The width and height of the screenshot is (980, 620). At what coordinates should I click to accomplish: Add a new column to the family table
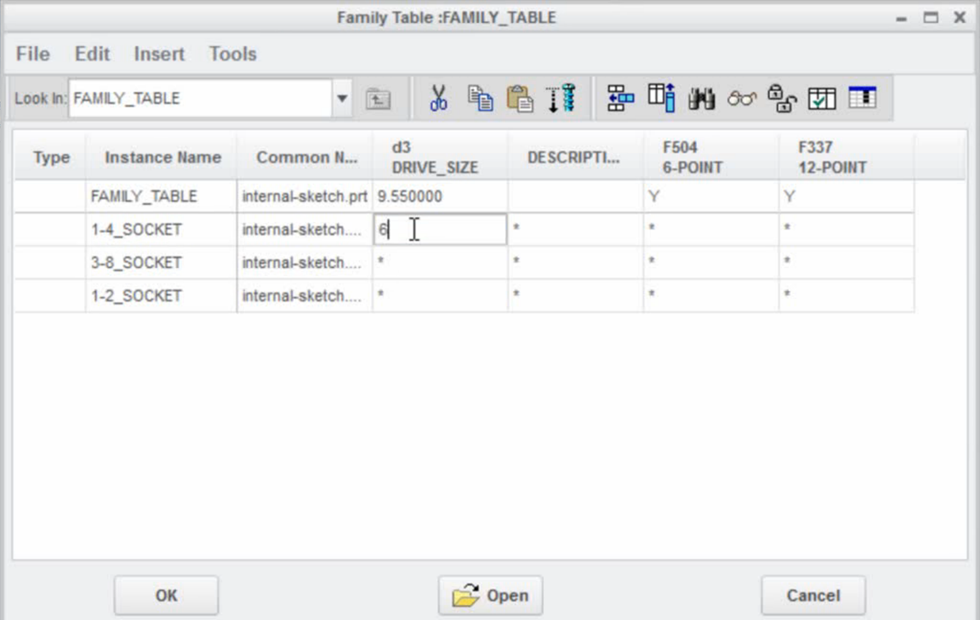click(662, 97)
